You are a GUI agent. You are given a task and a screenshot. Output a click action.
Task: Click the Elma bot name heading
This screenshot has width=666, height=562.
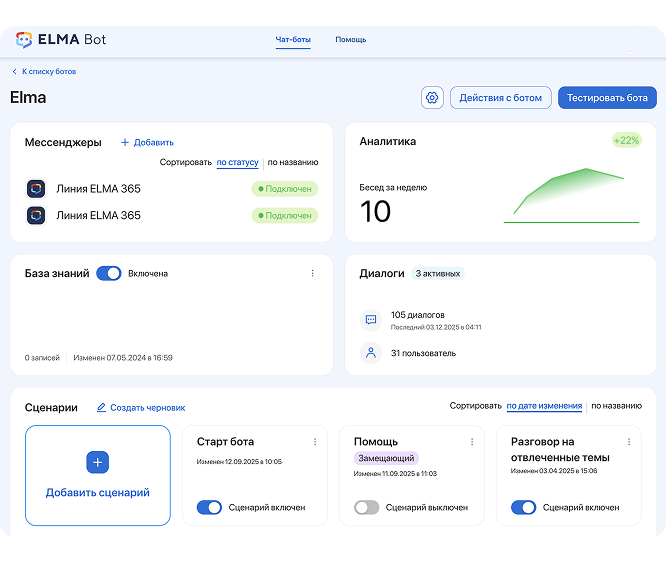pos(28,97)
